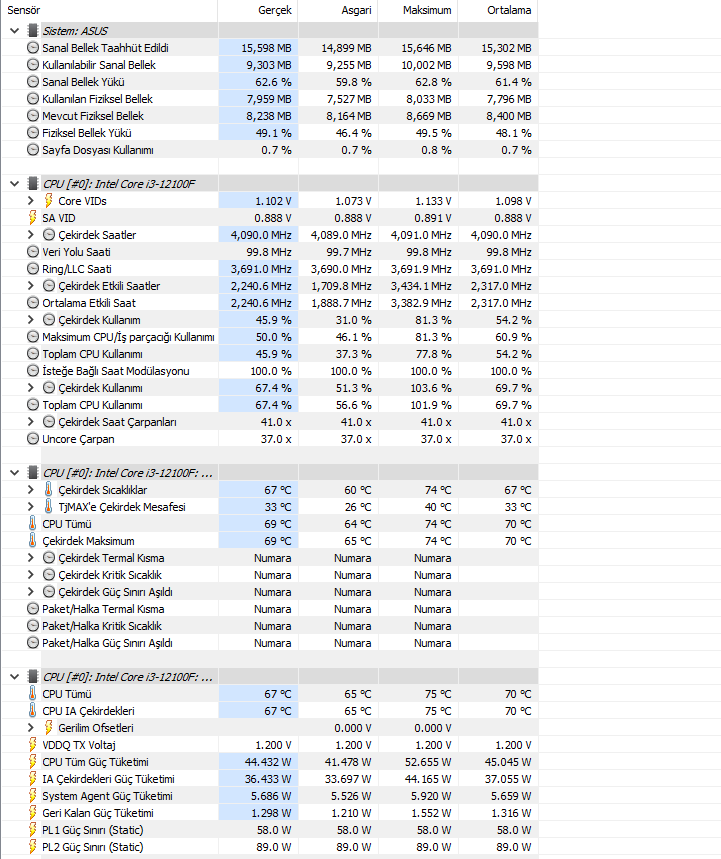Expand the Core VIDs row

[31, 201]
